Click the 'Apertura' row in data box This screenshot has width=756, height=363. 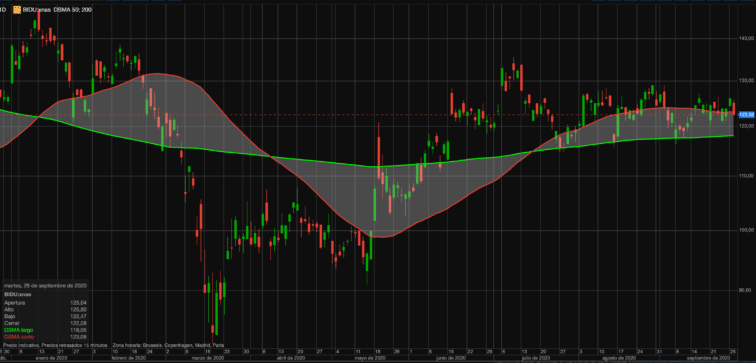pyautogui.click(x=44, y=303)
